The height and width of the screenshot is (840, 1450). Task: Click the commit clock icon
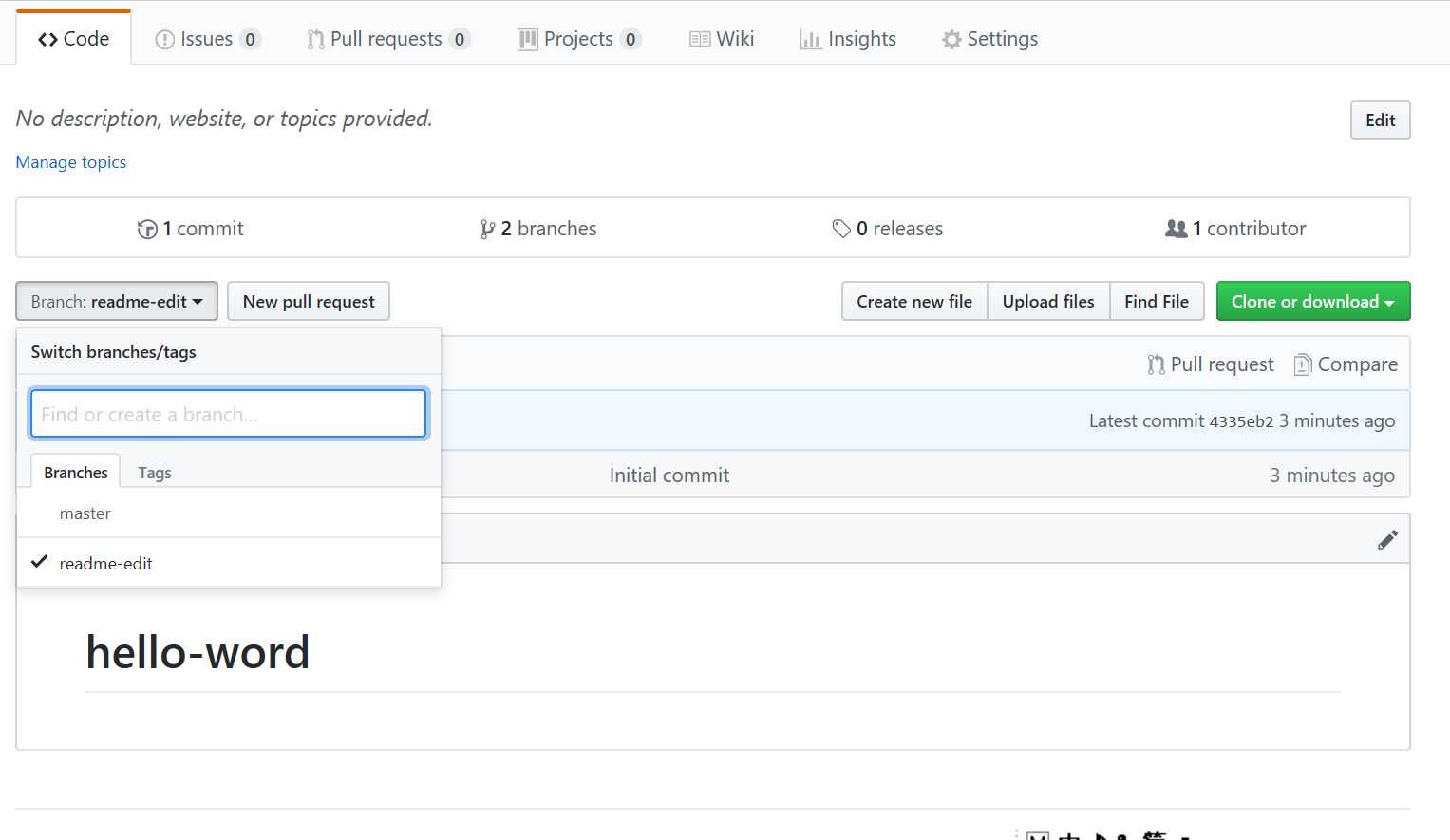click(147, 229)
